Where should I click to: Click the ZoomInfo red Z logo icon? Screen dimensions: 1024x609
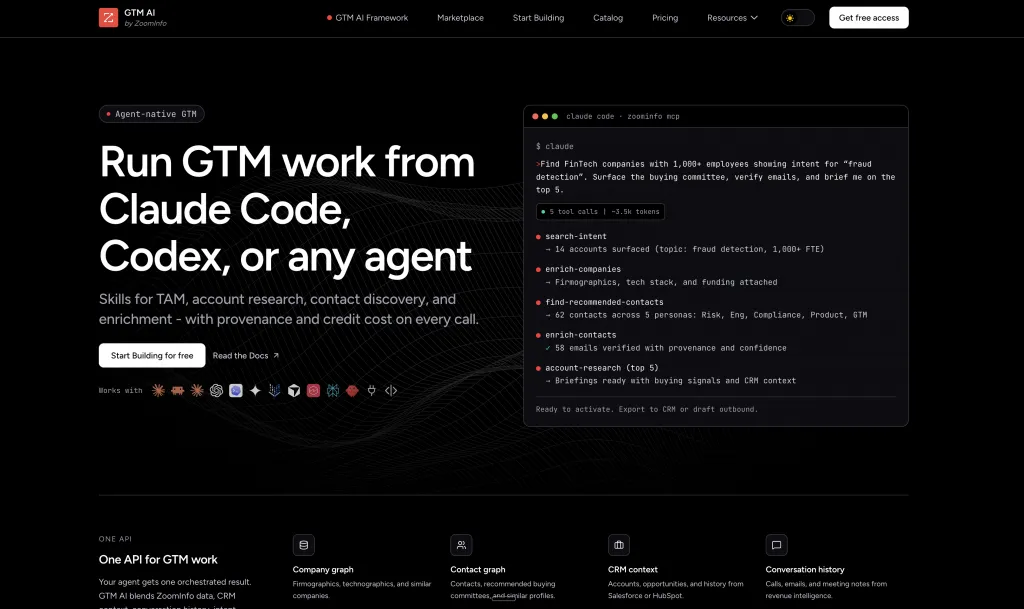pyautogui.click(x=108, y=18)
